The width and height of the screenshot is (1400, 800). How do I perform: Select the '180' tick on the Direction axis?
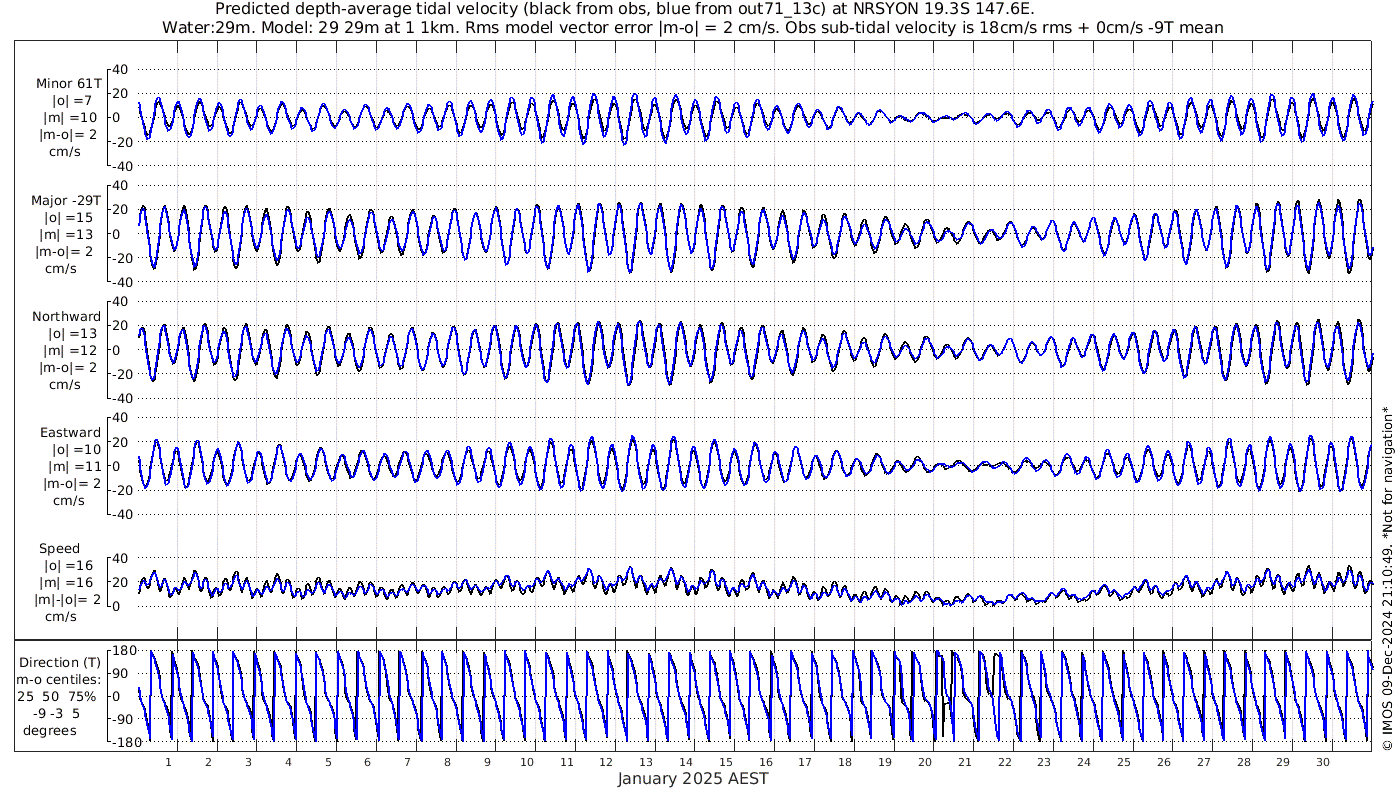click(123, 651)
